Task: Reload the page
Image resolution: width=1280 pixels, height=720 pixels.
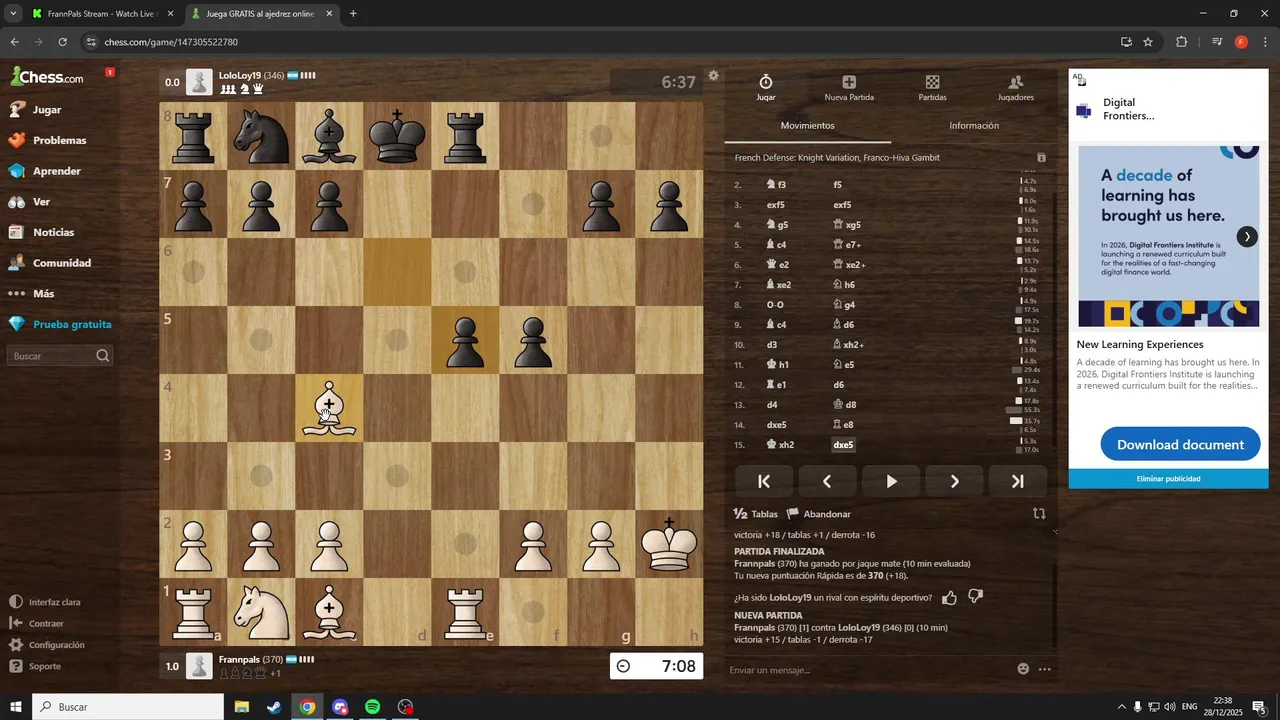Action: pyautogui.click(x=62, y=42)
